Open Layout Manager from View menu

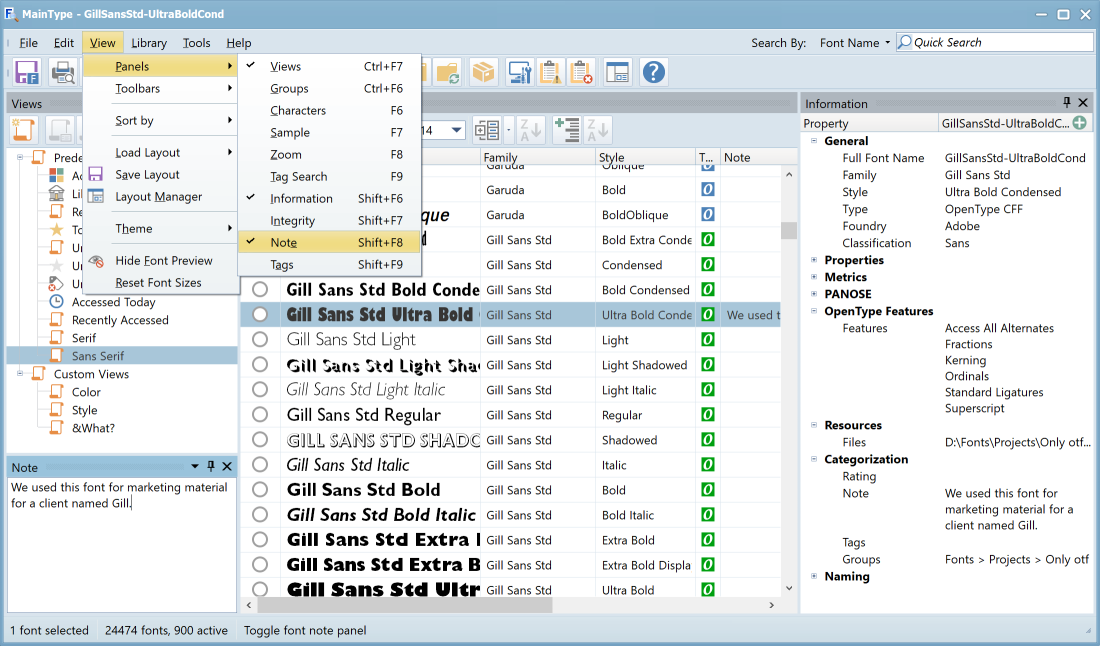[161, 197]
